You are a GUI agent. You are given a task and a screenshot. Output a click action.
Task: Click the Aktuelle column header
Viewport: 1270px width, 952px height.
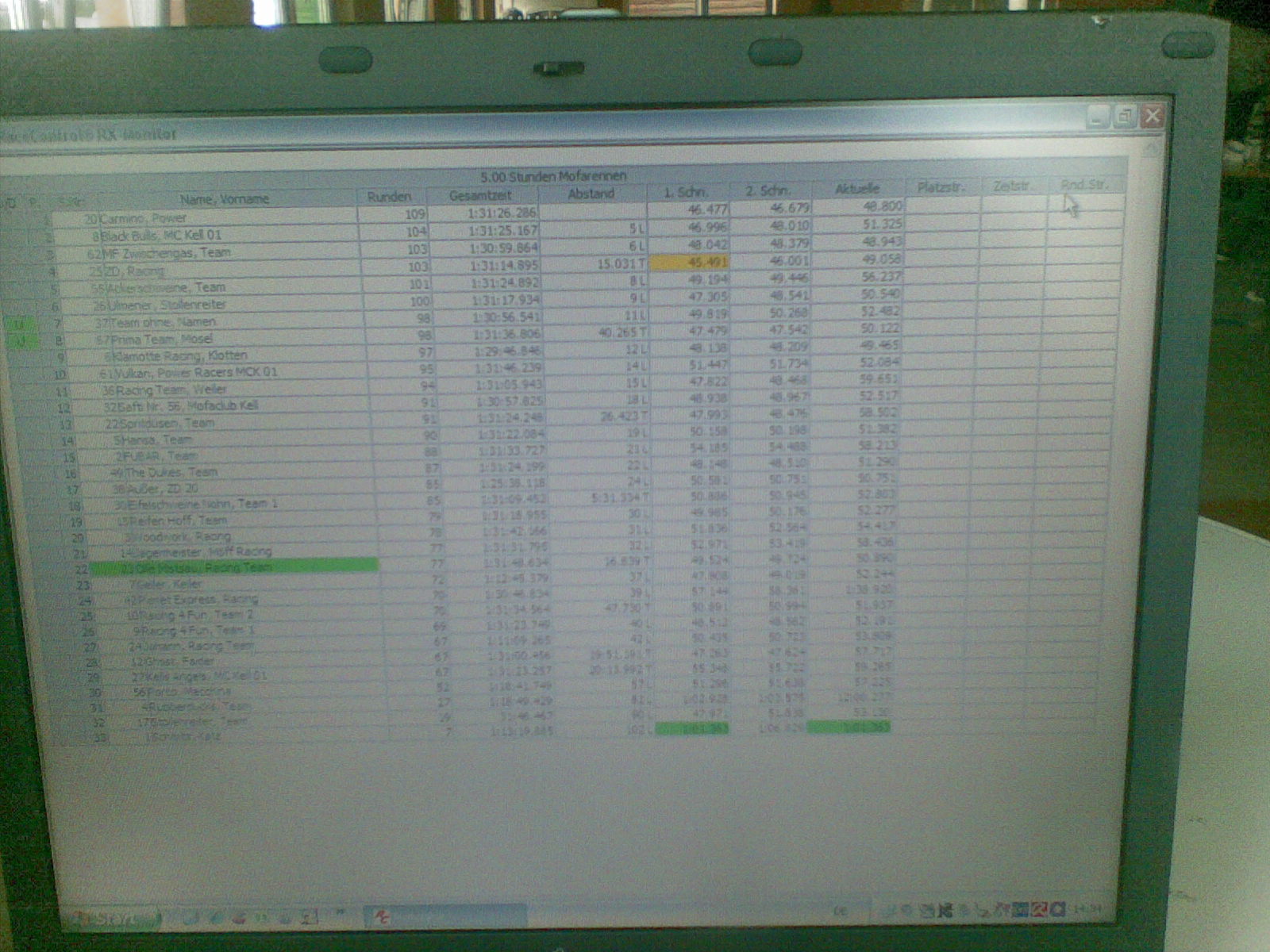pos(857,189)
